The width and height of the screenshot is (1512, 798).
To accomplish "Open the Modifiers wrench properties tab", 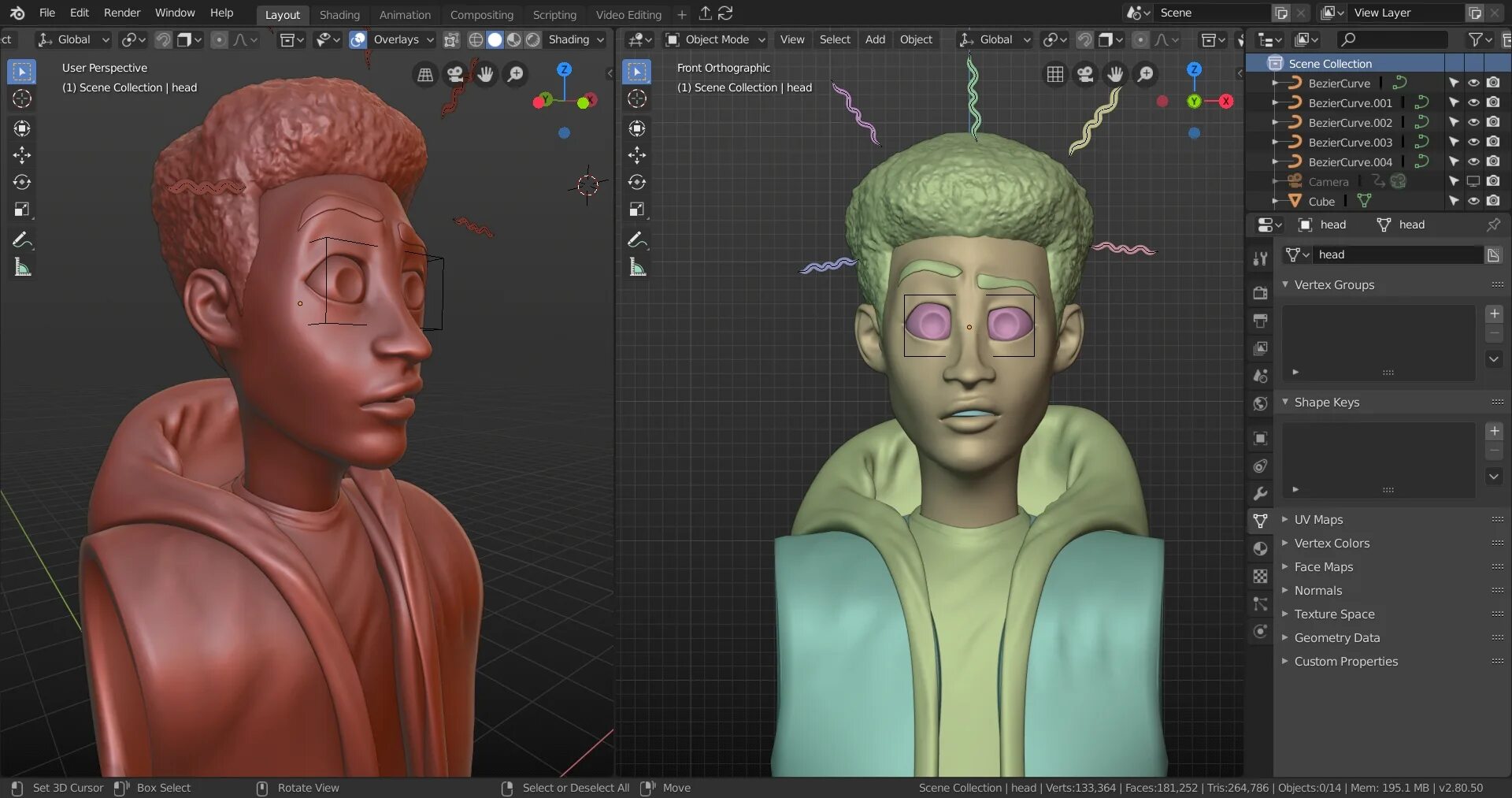I will (x=1260, y=494).
